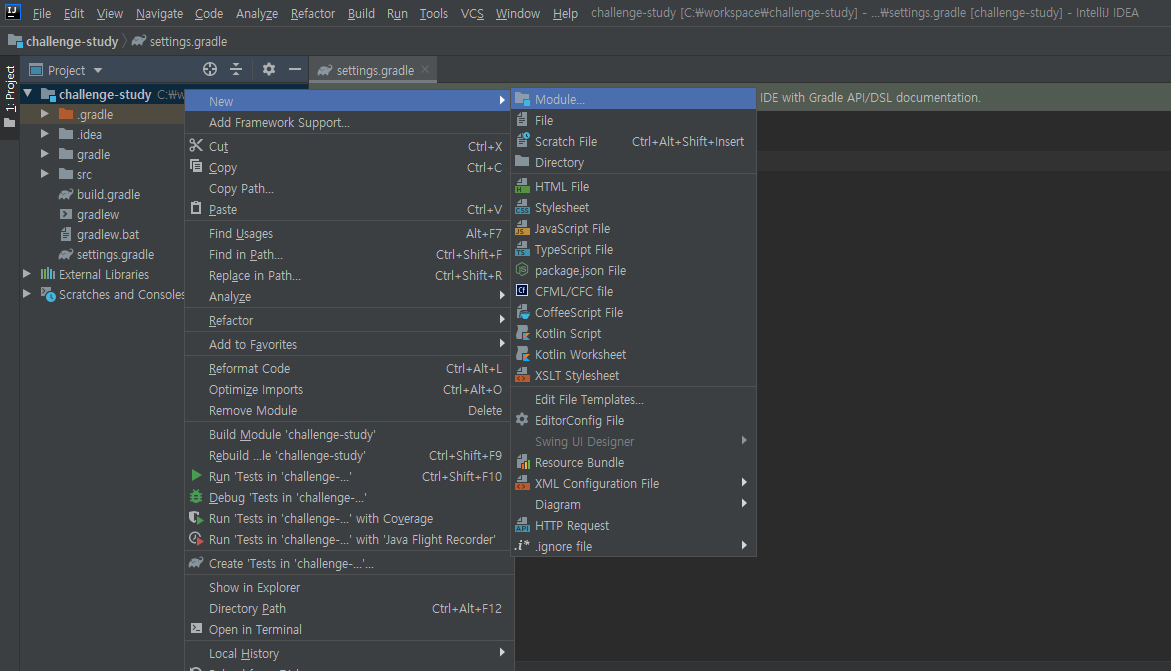Click the Scratch File icon
The width and height of the screenshot is (1171, 671).
[x=522, y=141]
